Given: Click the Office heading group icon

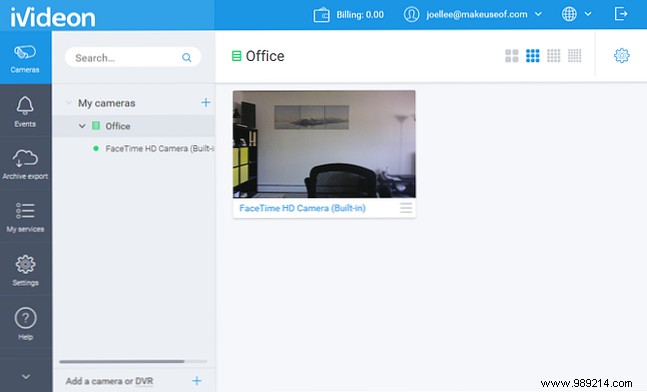Looking at the screenshot, I should (236, 56).
